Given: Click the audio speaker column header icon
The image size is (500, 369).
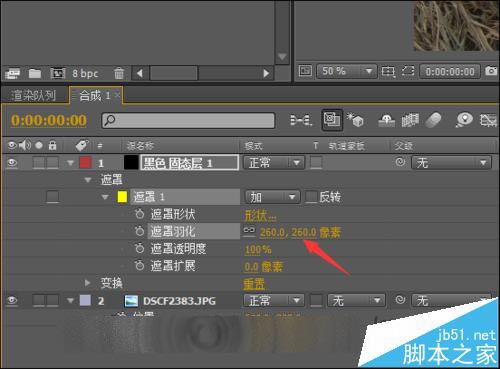Looking at the screenshot, I should coord(25,145).
